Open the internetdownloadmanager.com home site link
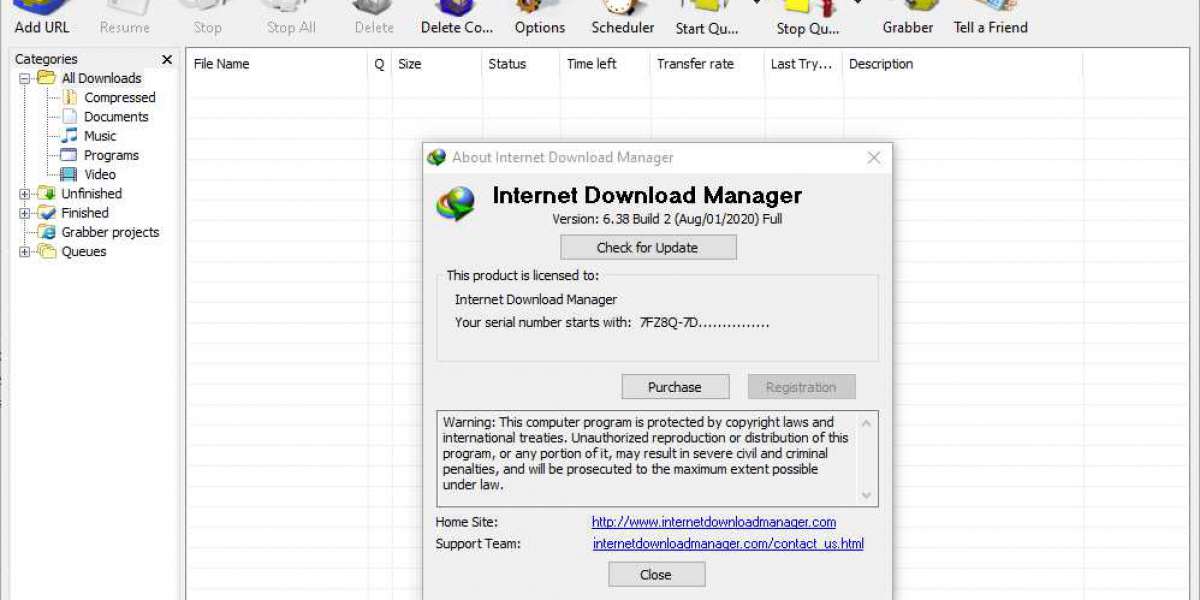Viewport: 1200px width, 600px height. 713,522
